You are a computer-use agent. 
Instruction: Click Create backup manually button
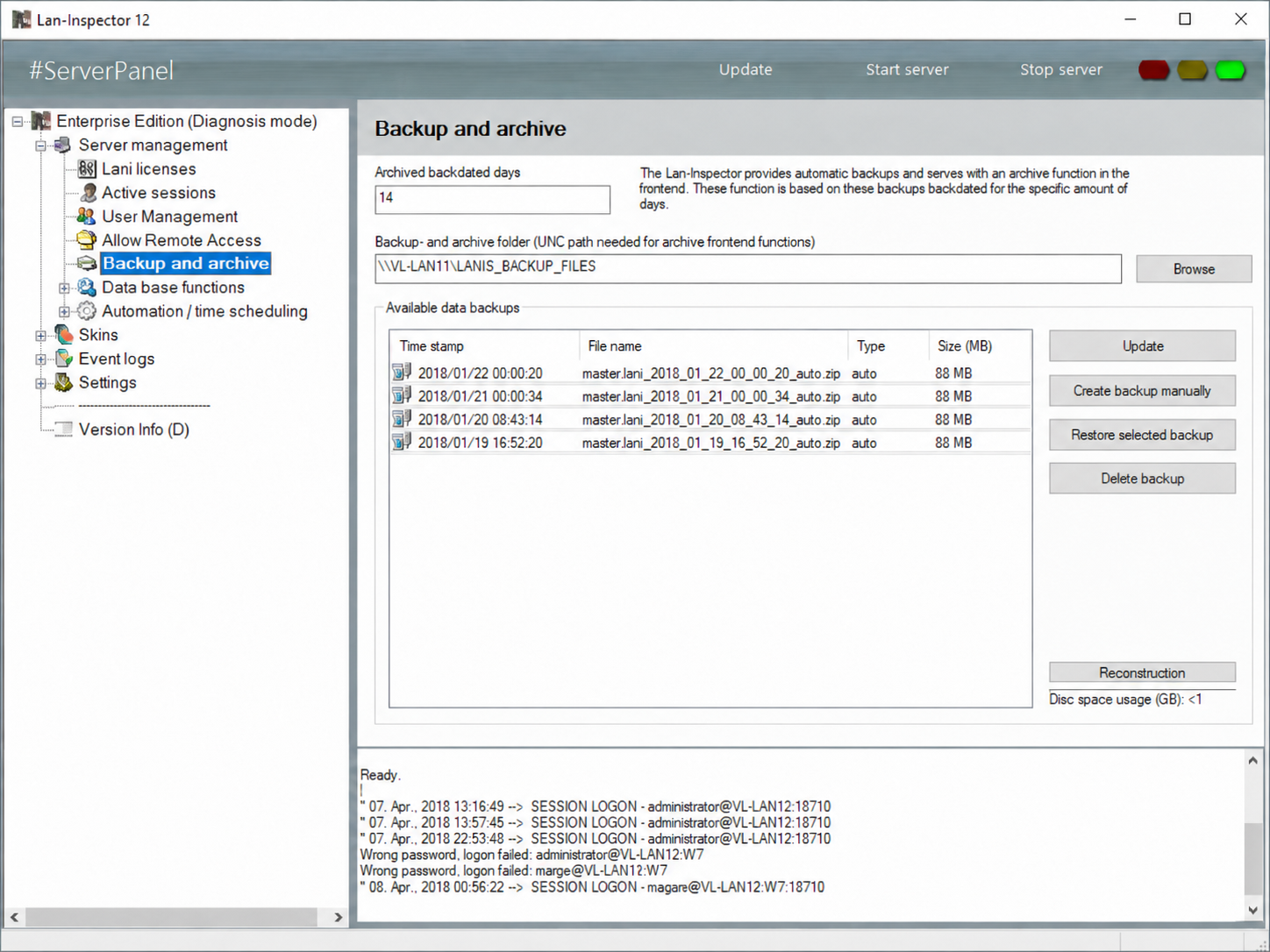pyautogui.click(x=1142, y=390)
